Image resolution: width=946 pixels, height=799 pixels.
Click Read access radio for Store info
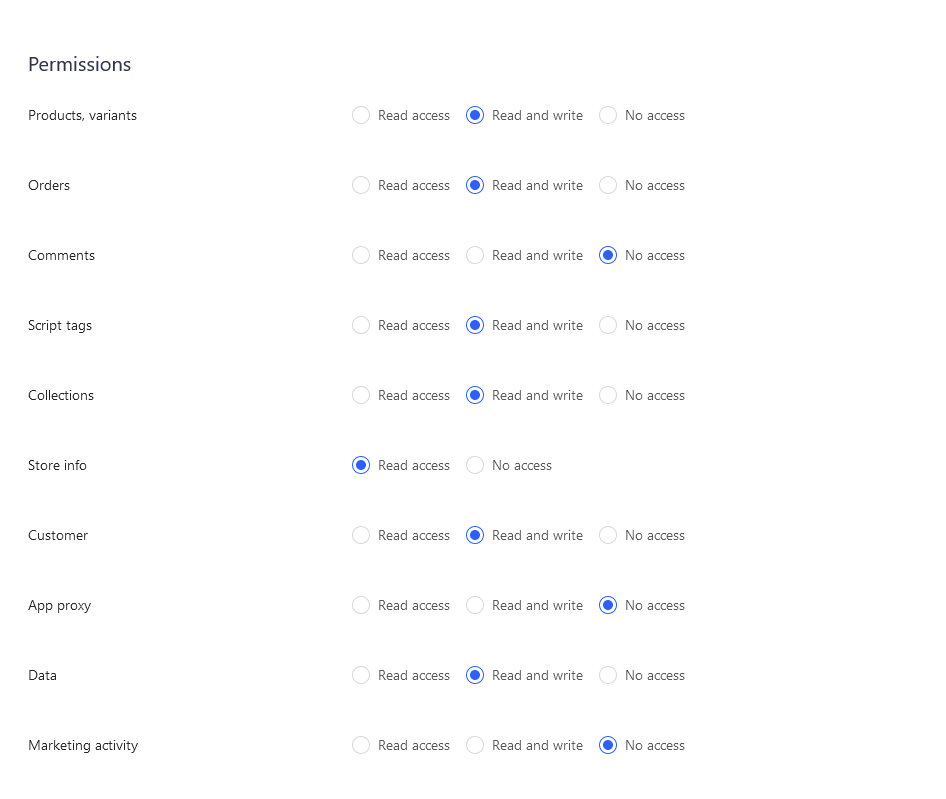(361, 465)
